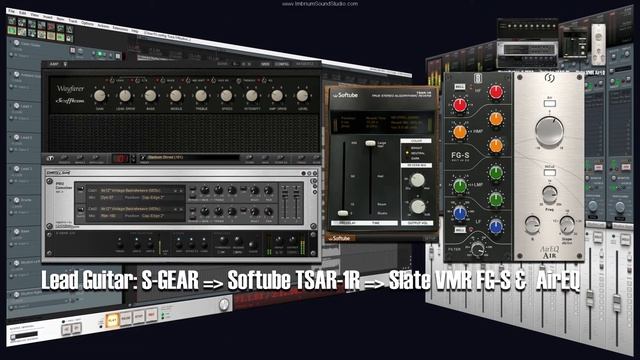This screenshot has height=360, width=640.
Task: Toggle Cab2 power switch in Pro Convolver
Action: [81, 210]
